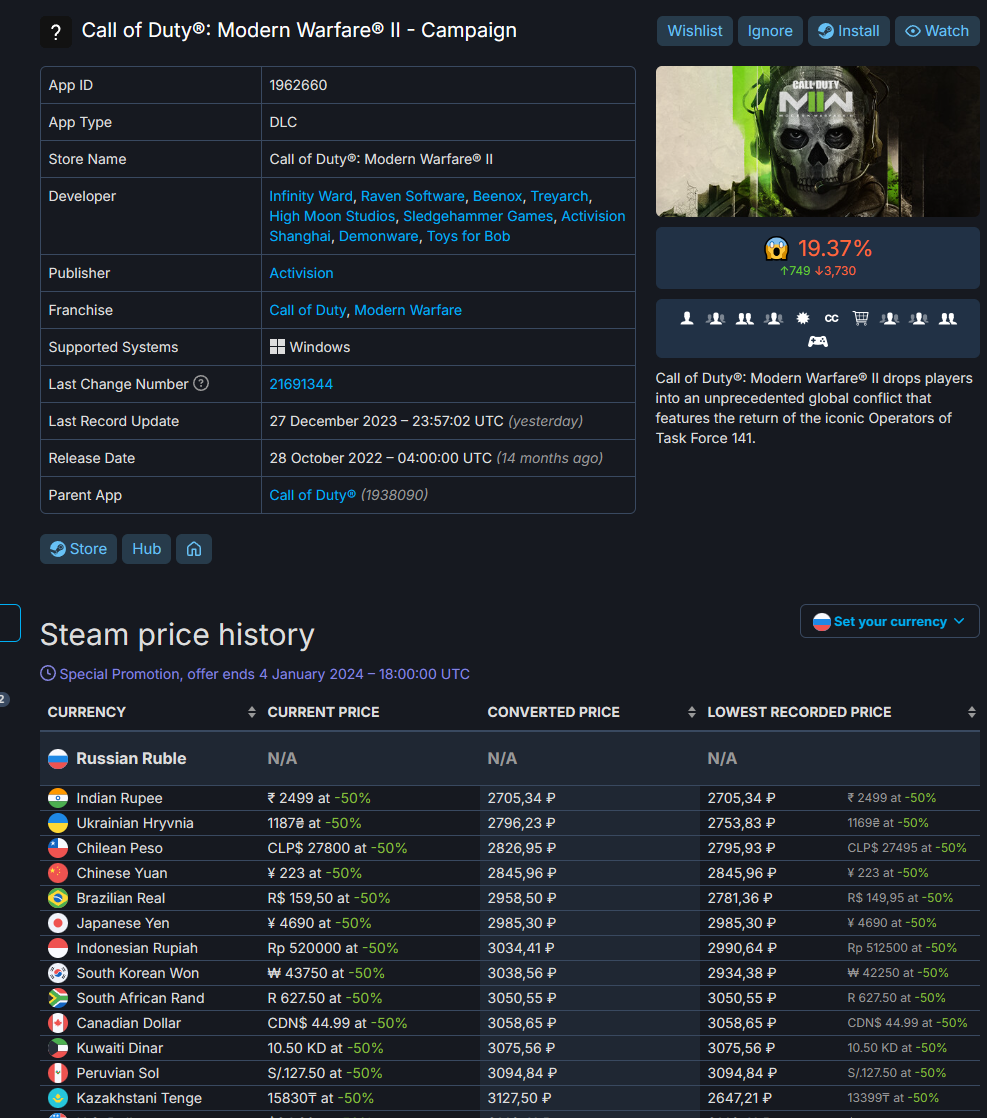987x1118 pixels.
Task: Open the parent app Call of Duty® link
Action: [x=312, y=495]
